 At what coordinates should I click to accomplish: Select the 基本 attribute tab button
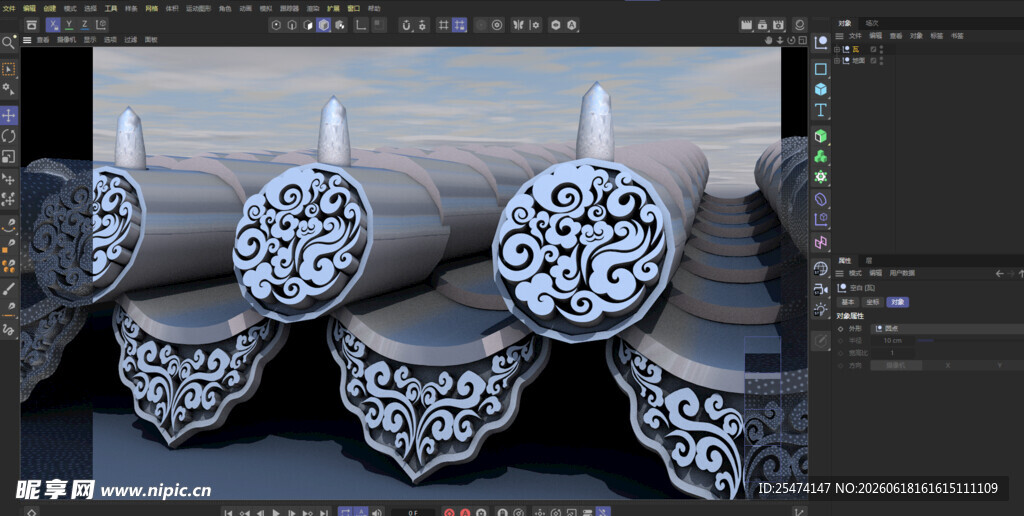click(x=848, y=302)
